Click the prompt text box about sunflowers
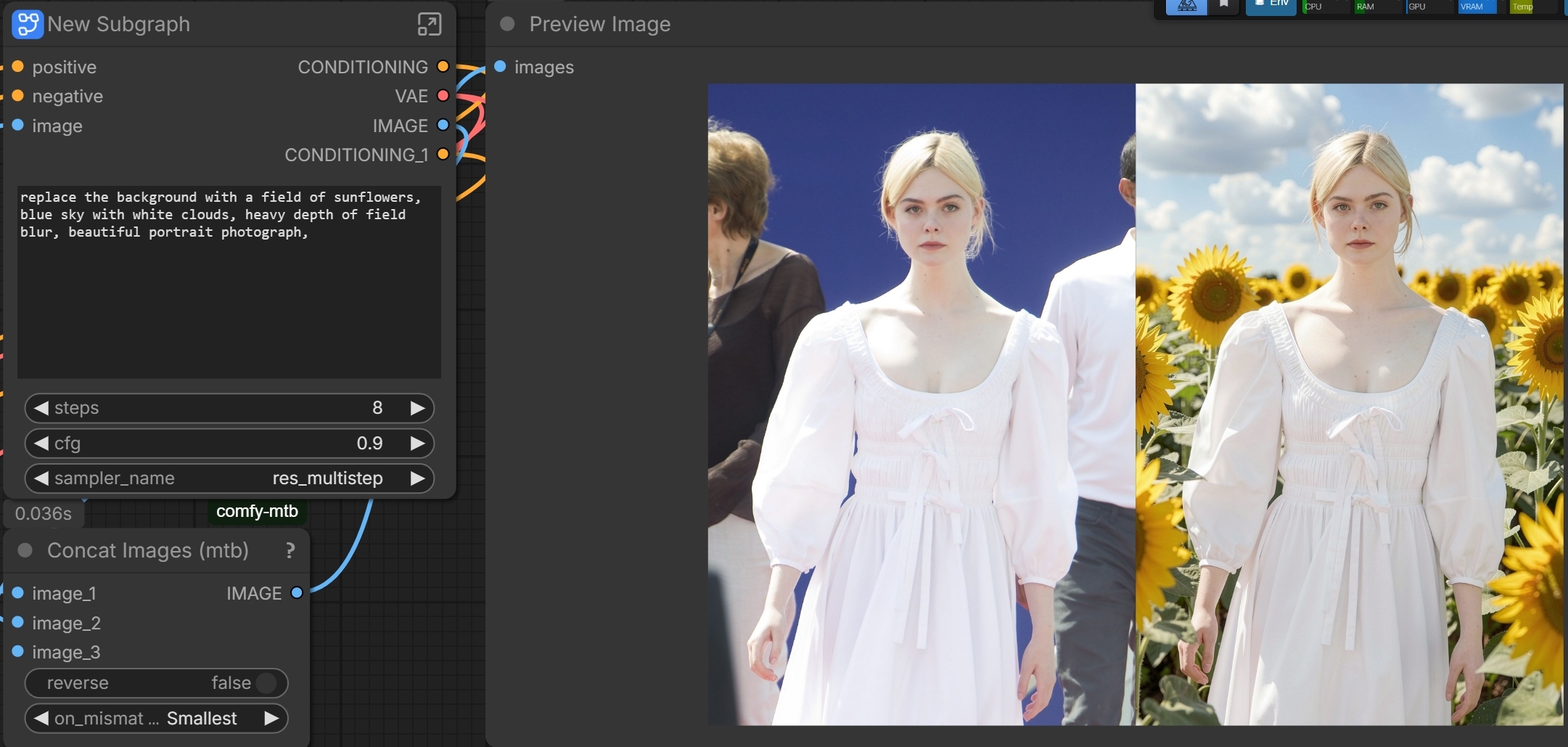The height and width of the screenshot is (747, 1568). click(x=229, y=282)
